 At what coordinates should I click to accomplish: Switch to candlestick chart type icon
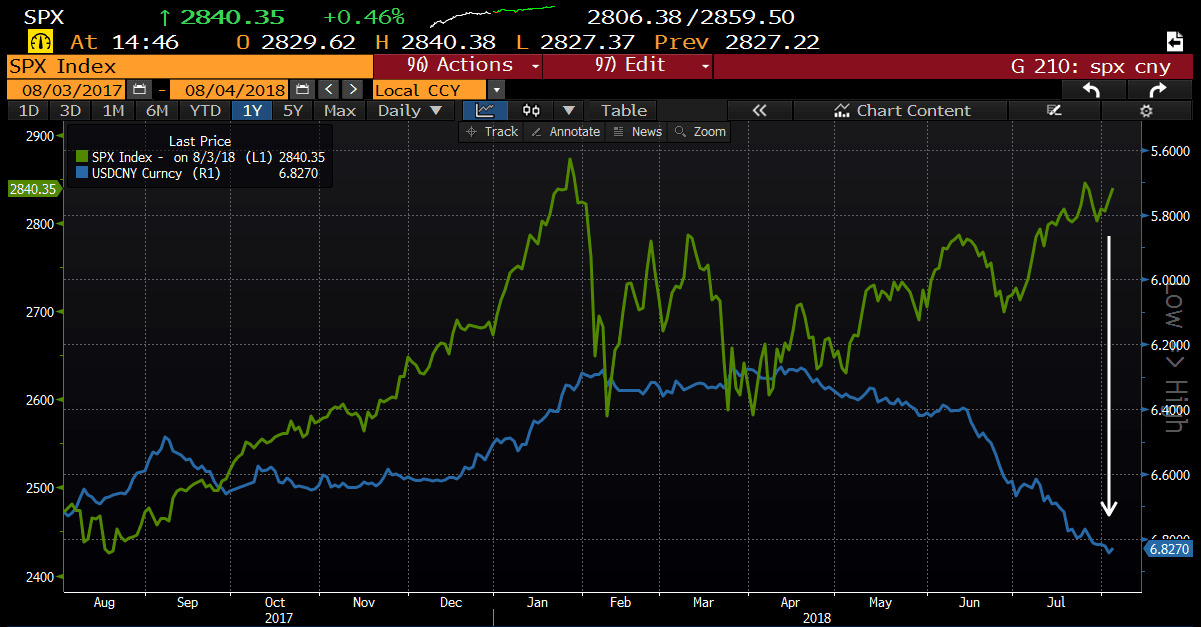(532, 111)
